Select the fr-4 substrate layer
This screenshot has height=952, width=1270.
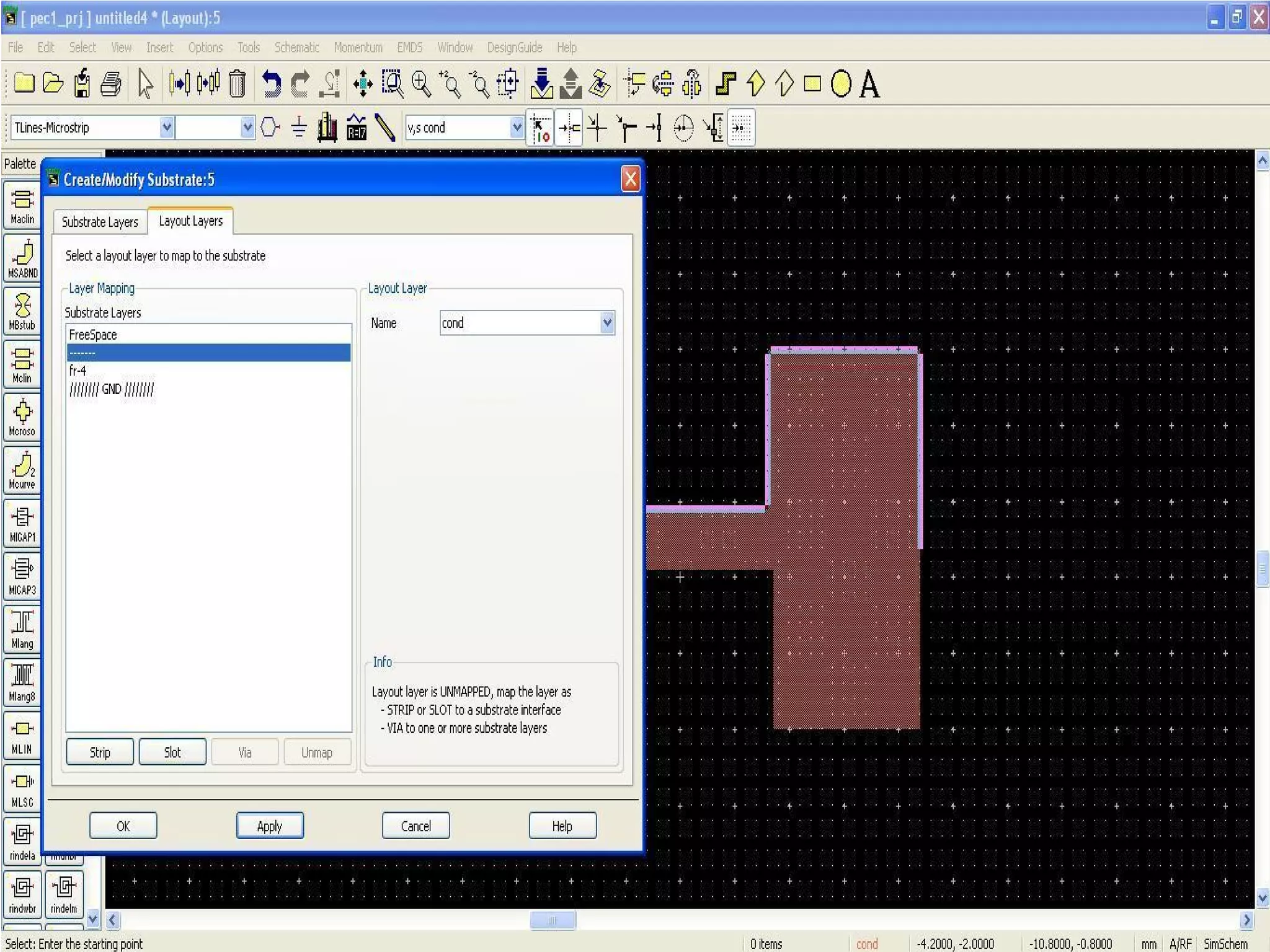tap(78, 371)
